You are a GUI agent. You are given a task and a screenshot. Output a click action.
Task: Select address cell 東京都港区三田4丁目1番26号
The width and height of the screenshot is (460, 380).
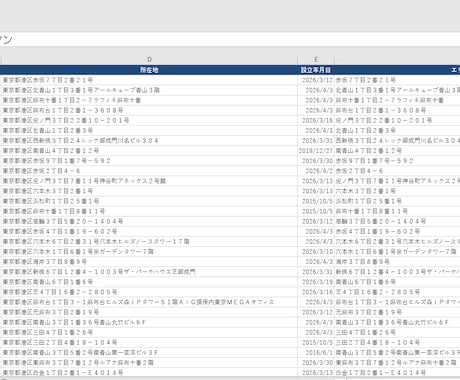point(149,332)
